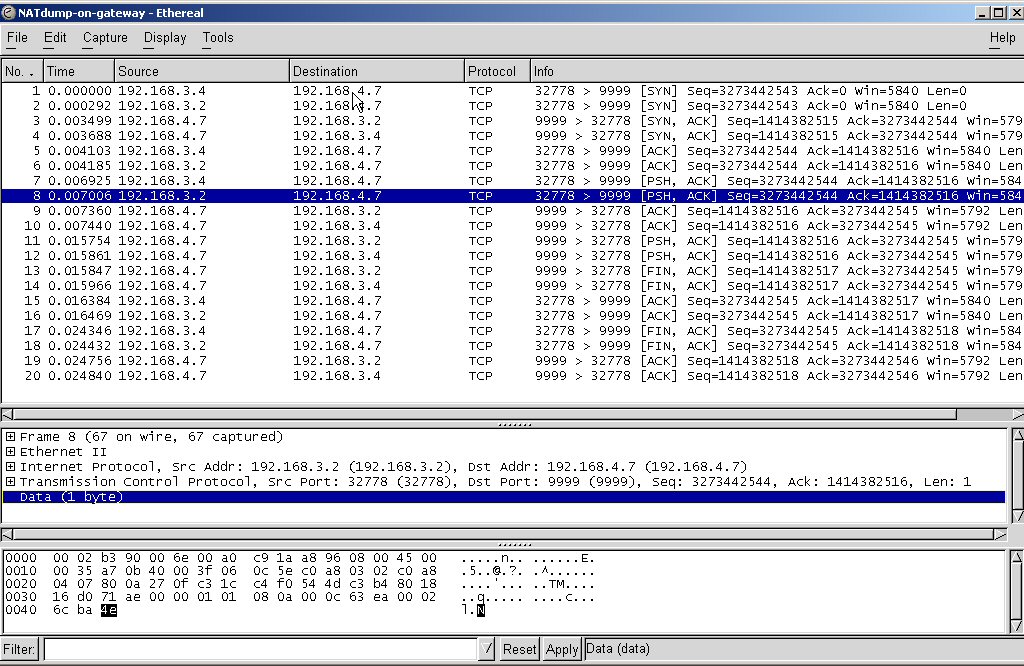
Task: Click the Filter: button
Action: [x=20, y=649]
